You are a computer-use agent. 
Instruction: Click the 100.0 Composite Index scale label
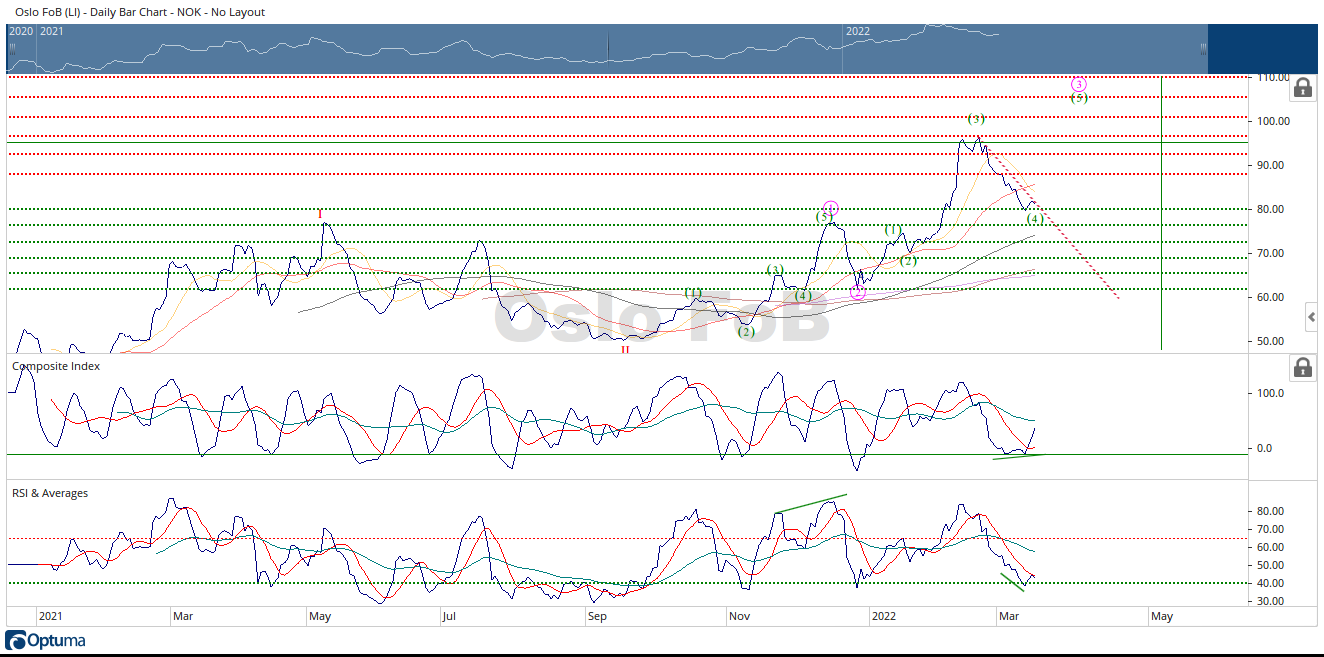click(1271, 393)
